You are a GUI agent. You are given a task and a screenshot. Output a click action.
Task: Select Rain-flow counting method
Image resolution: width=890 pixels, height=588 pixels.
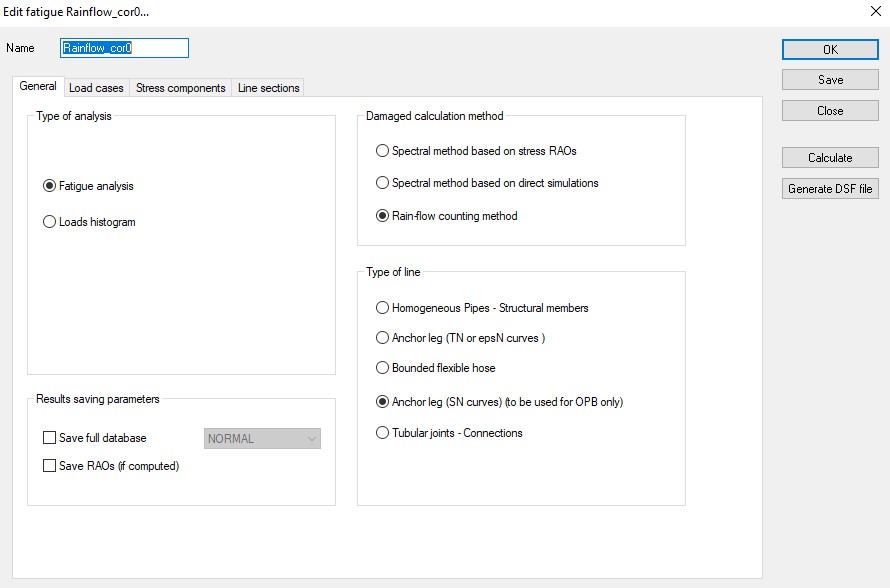tap(382, 216)
